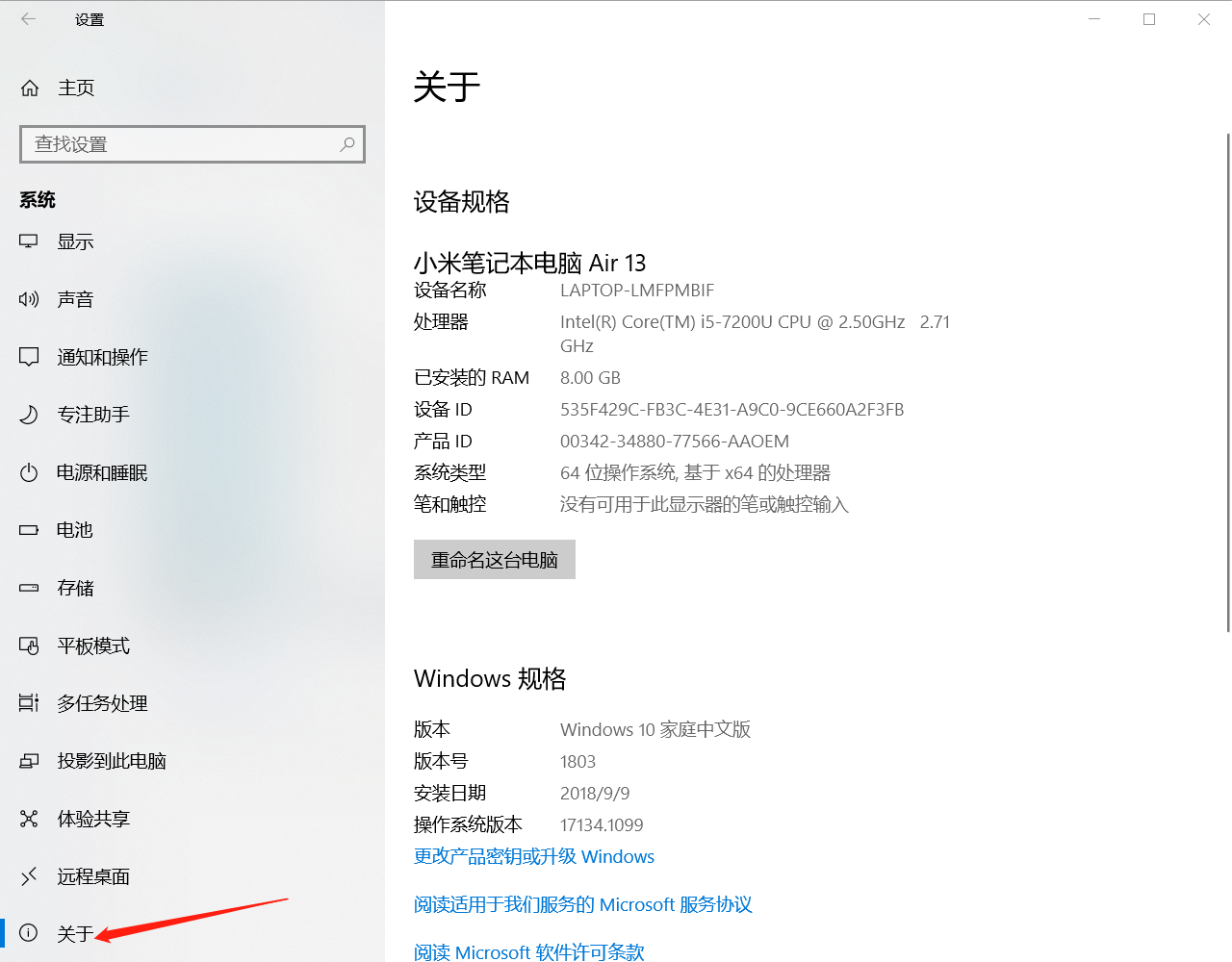Click the Power & sleep (电源和睡眠) icon
Viewport: 1232px width, 962px height.
29,472
